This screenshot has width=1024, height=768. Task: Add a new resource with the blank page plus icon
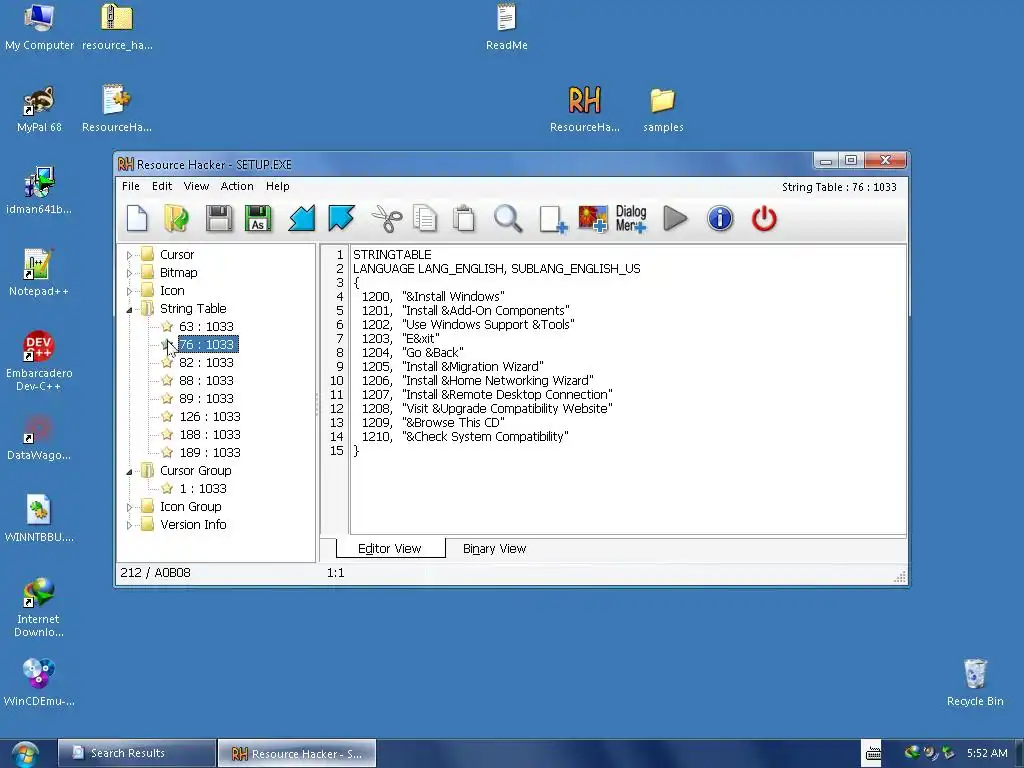coord(553,218)
